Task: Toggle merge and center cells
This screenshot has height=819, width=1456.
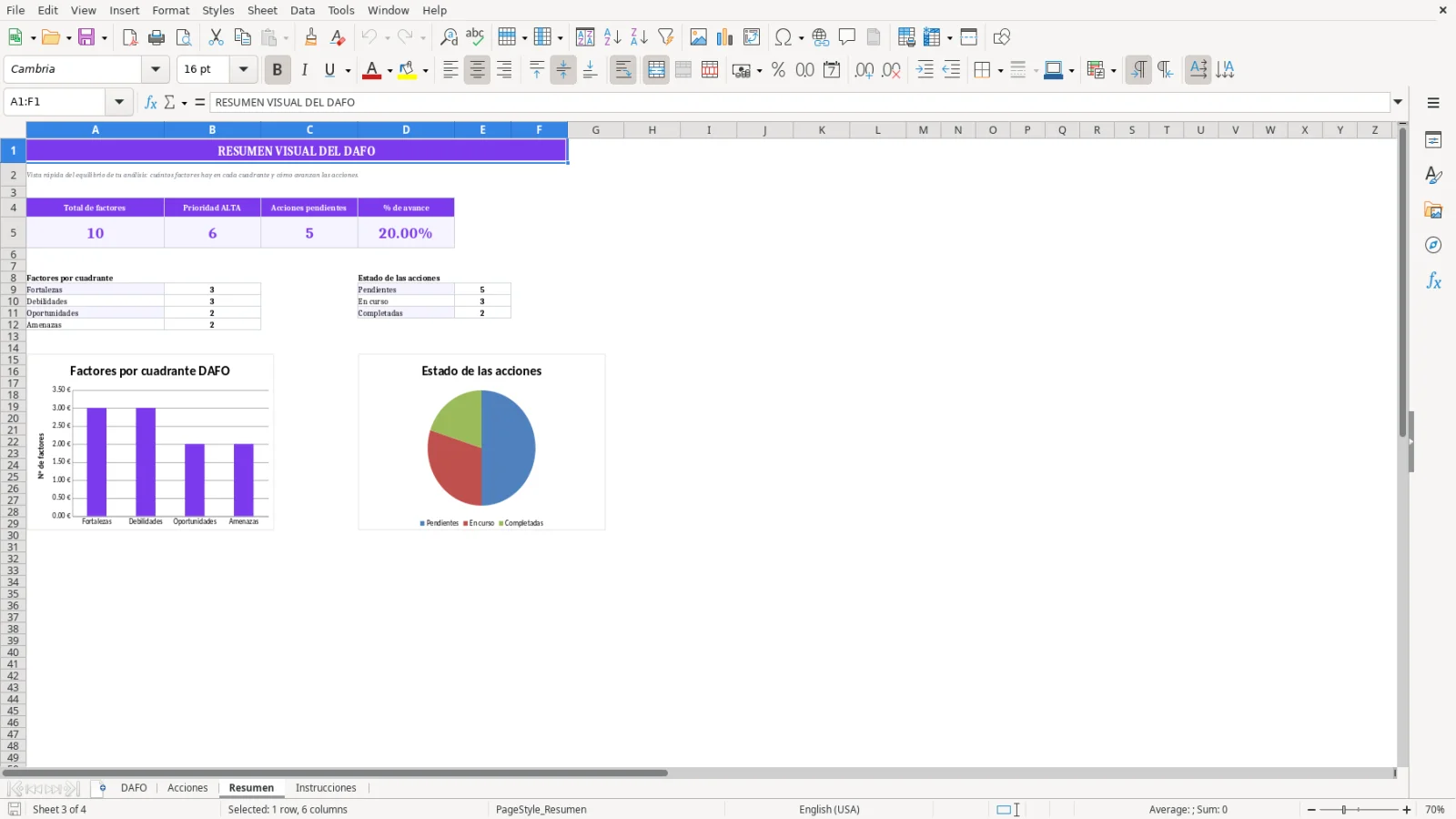Action: pos(656,70)
